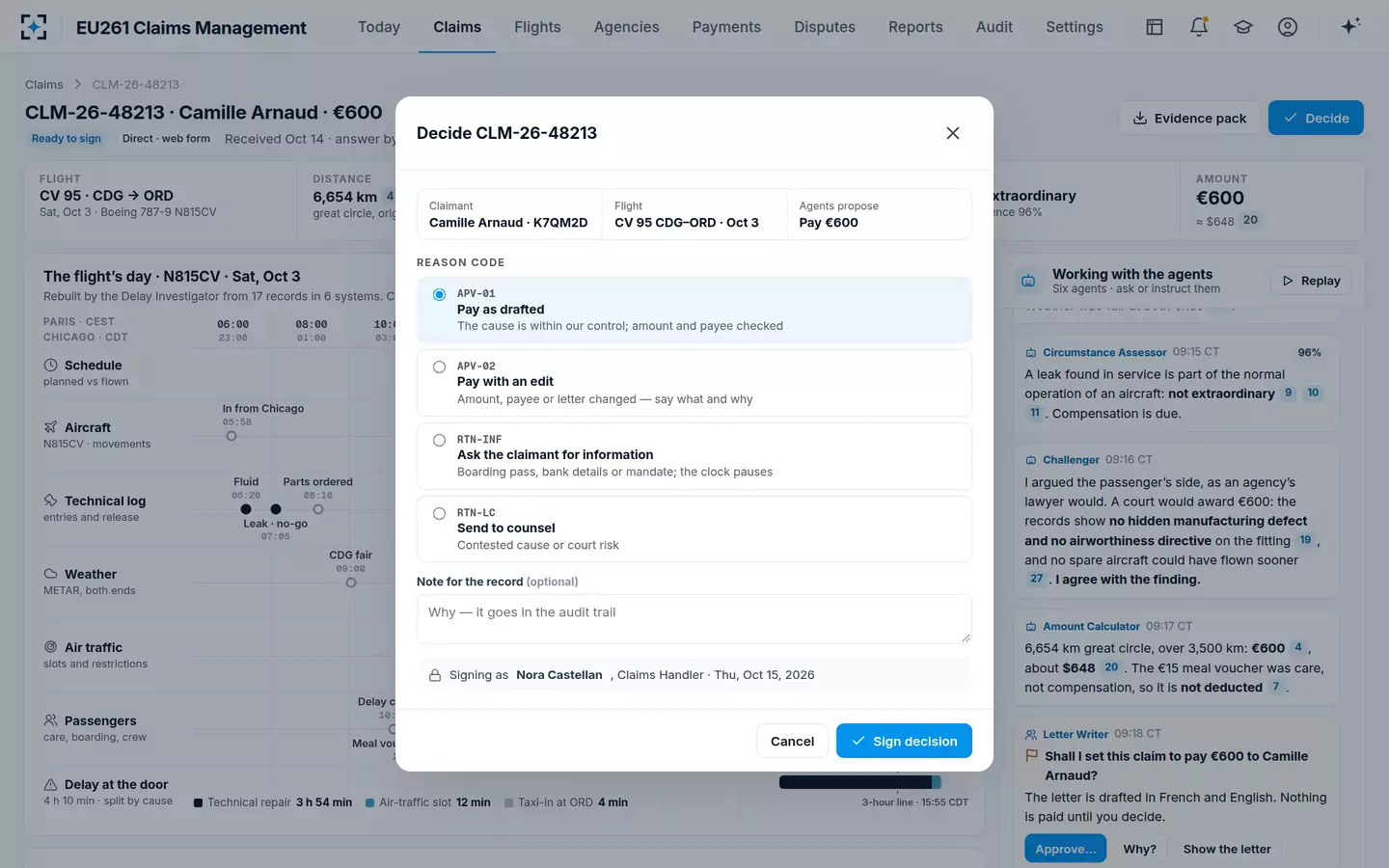The width and height of the screenshot is (1389, 868).
Task: Click the In from Chicago timeline marker
Action: [231, 436]
